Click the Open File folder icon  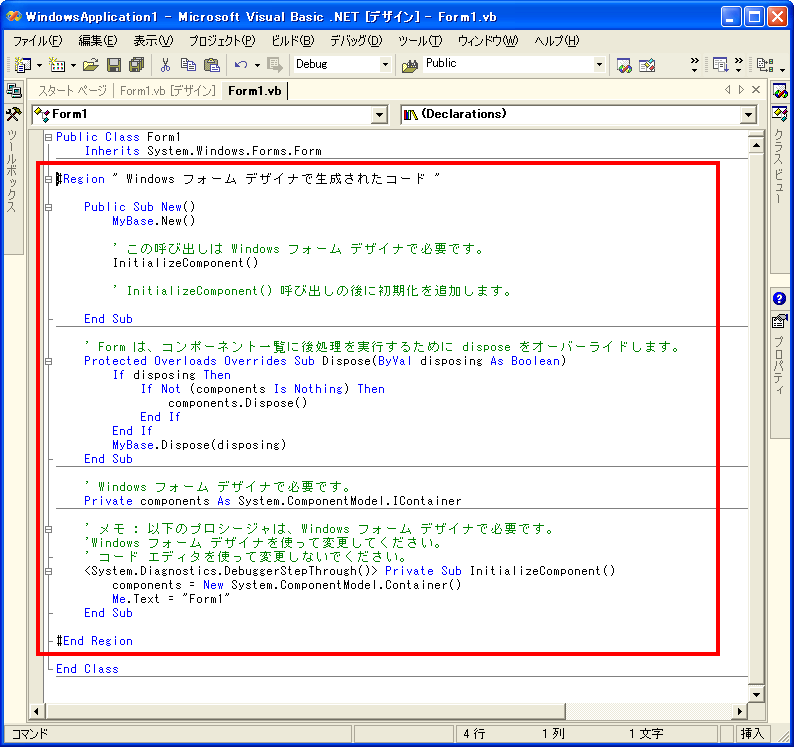click(91, 64)
